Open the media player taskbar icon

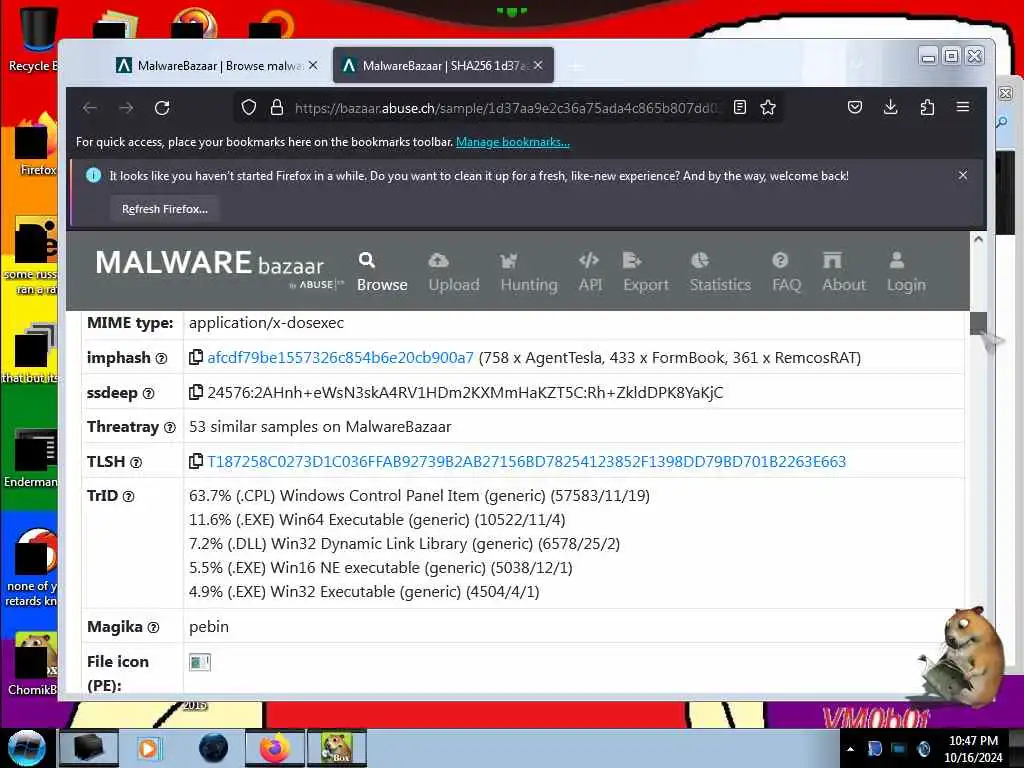pos(148,748)
